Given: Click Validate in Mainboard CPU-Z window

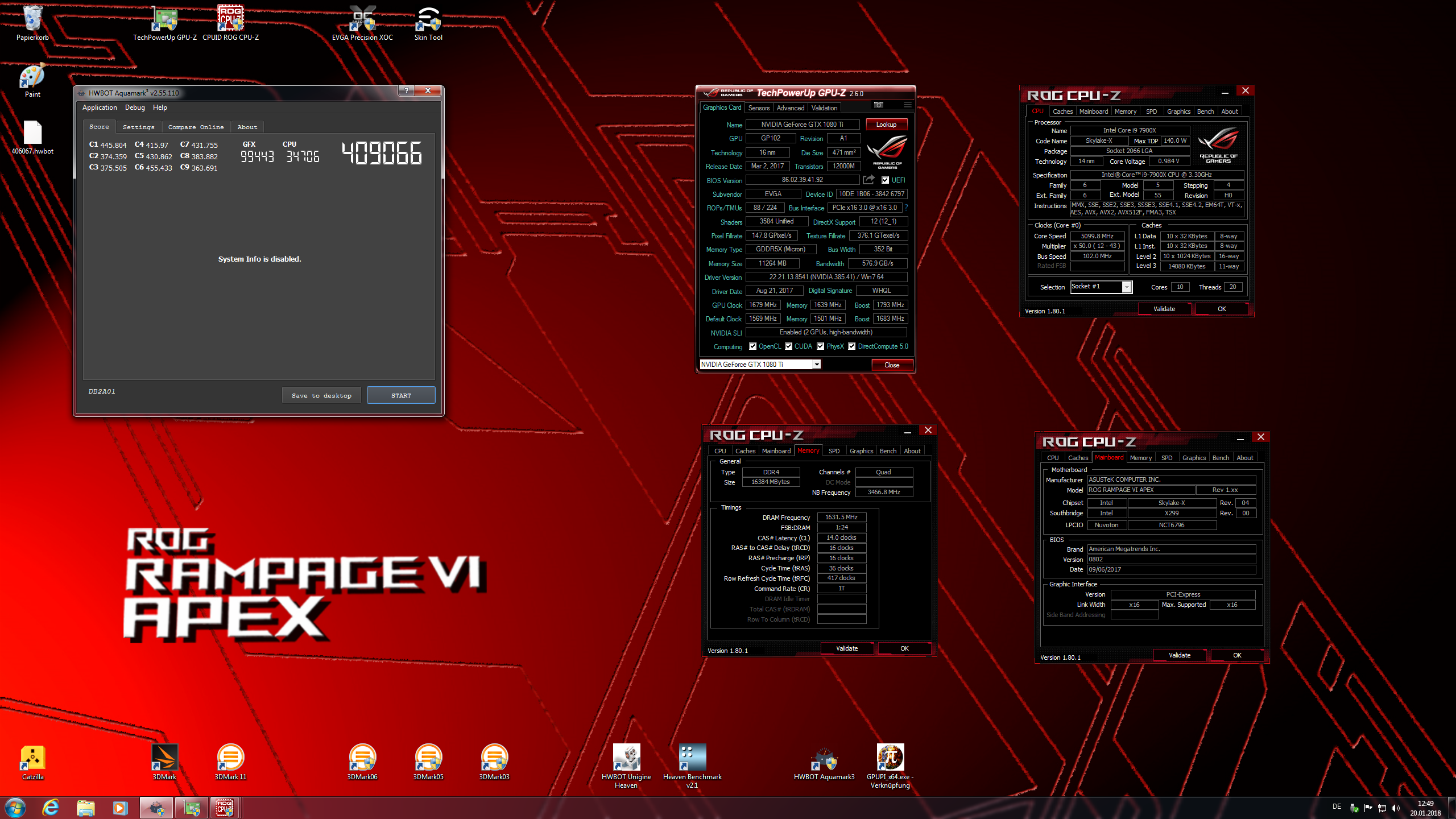Looking at the screenshot, I should pyautogui.click(x=1180, y=655).
